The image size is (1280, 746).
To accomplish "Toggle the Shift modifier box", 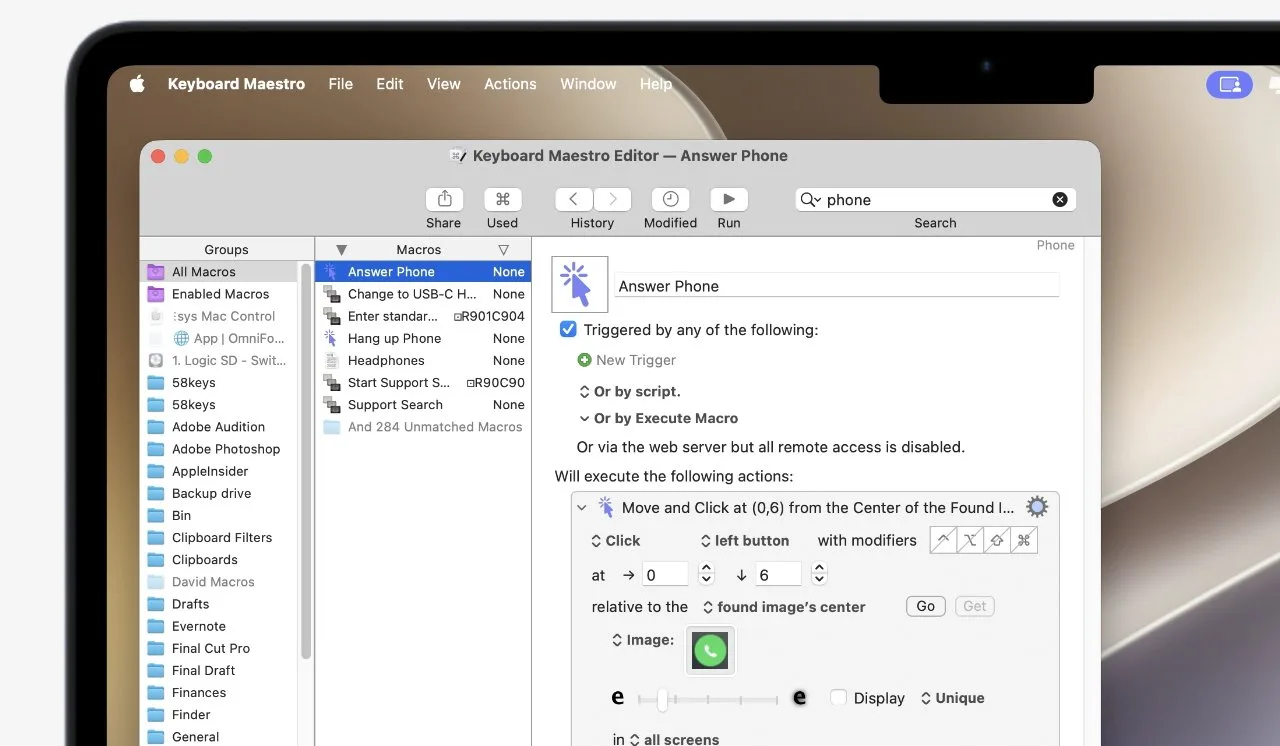I will click(997, 540).
